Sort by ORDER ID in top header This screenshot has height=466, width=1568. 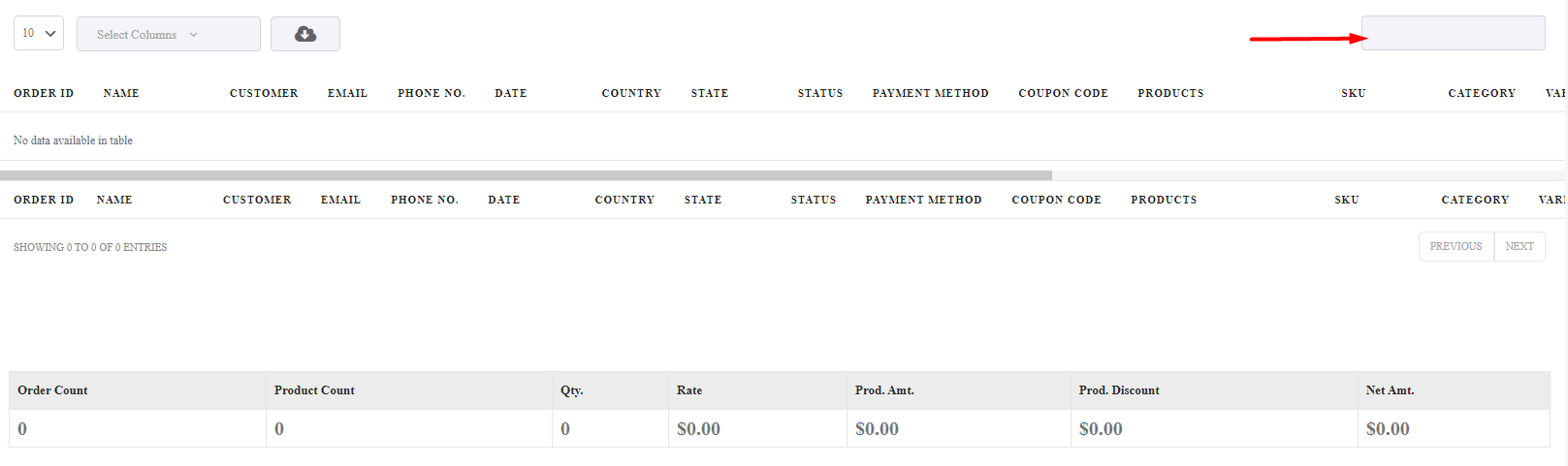click(x=44, y=93)
